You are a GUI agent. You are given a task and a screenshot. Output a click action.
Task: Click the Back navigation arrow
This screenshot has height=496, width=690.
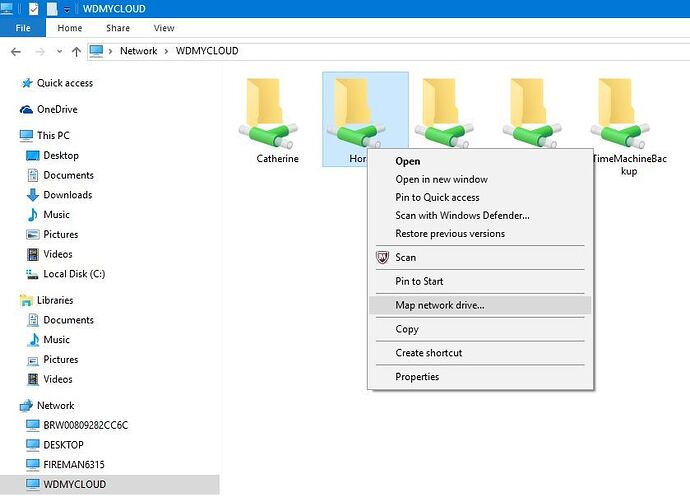point(16,52)
